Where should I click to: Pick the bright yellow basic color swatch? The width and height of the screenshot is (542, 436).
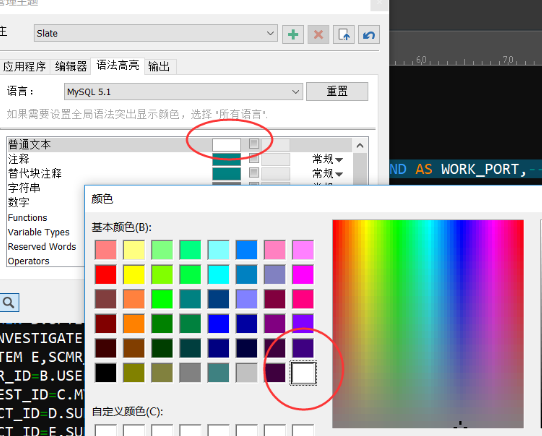coord(134,275)
